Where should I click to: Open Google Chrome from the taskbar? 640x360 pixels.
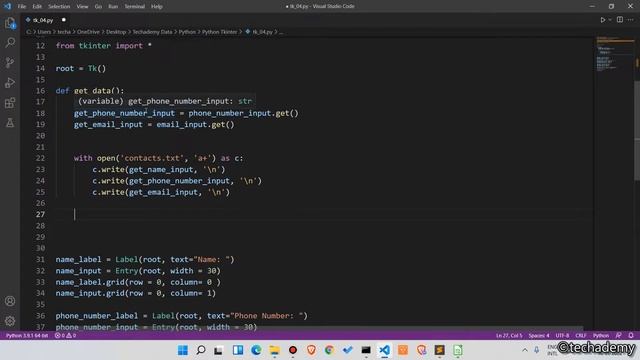[x=329, y=350]
